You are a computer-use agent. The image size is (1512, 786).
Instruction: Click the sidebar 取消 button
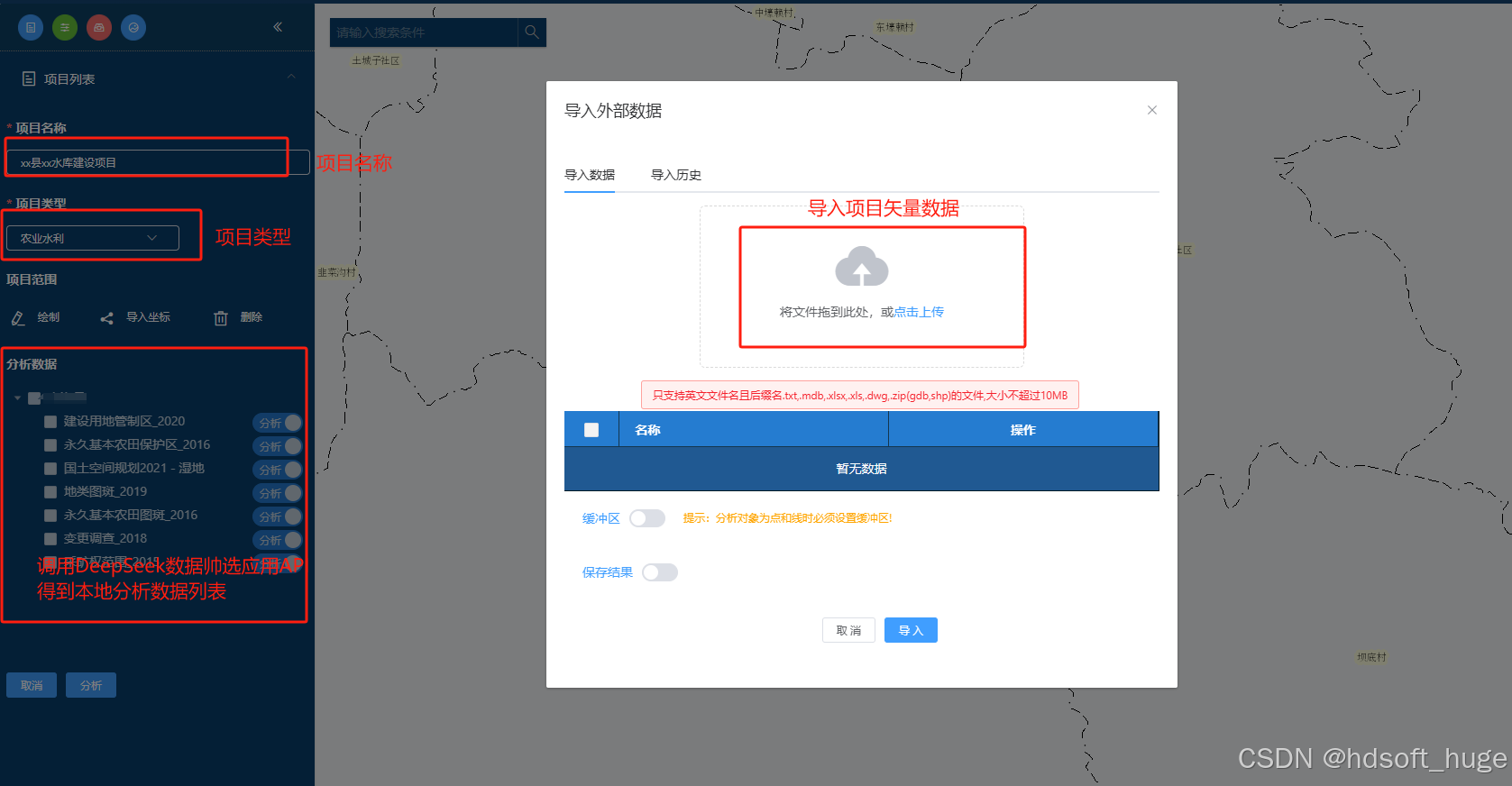coord(32,685)
